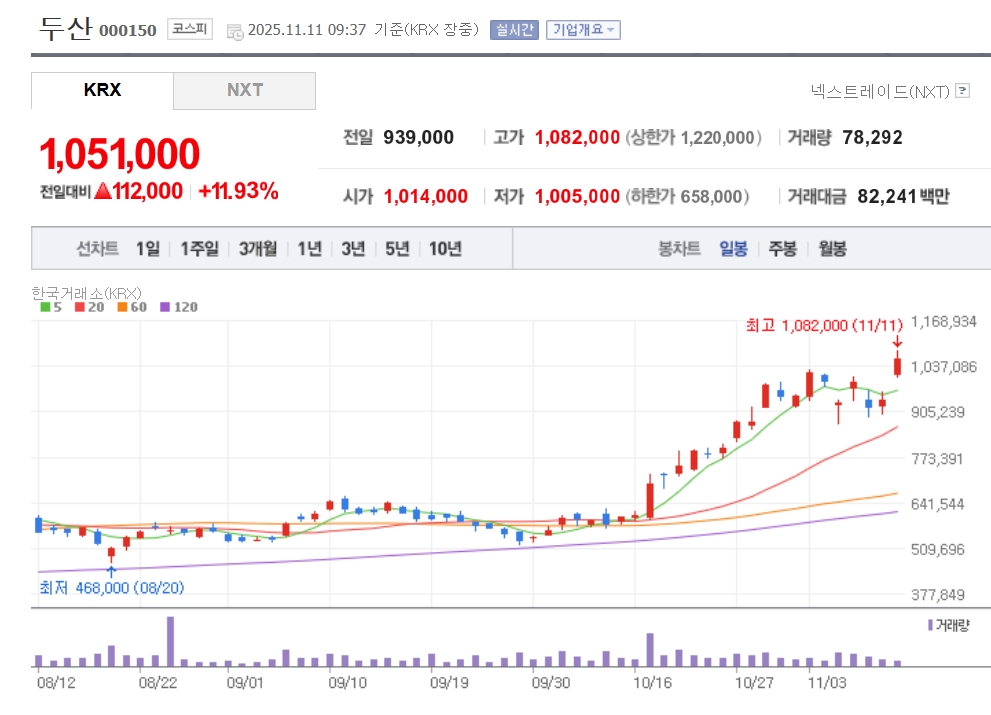Show the 3개월 line chart range
Screen dimensions: 991x715
coord(258,249)
